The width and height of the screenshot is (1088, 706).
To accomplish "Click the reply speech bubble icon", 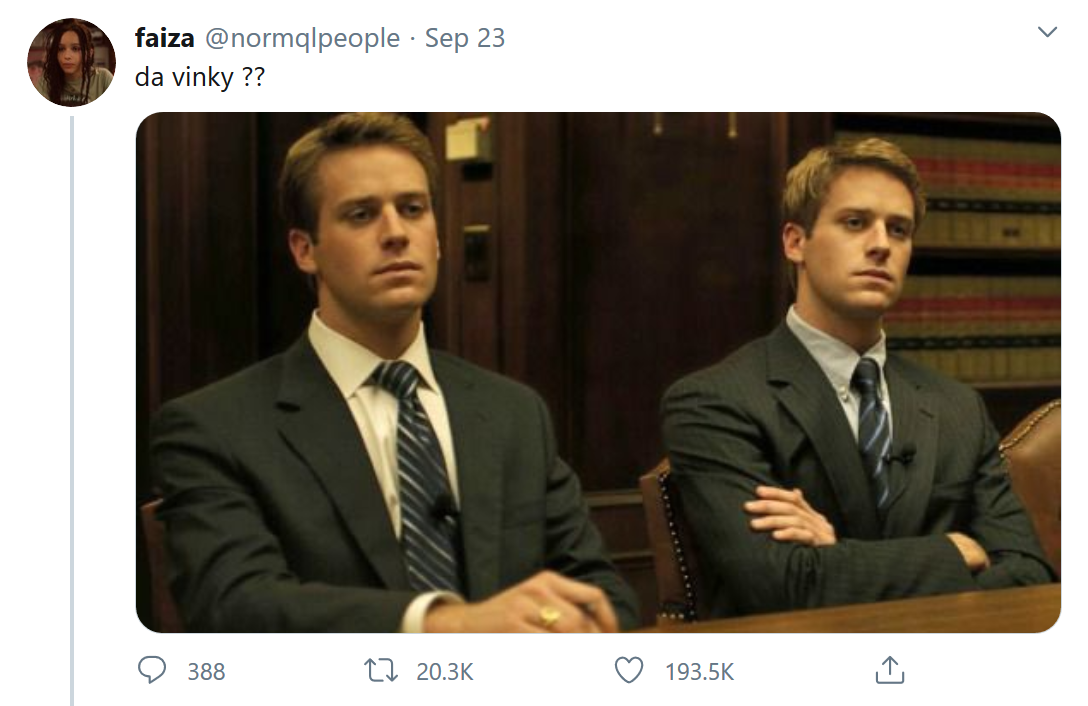I will click(x=152, y=671).
